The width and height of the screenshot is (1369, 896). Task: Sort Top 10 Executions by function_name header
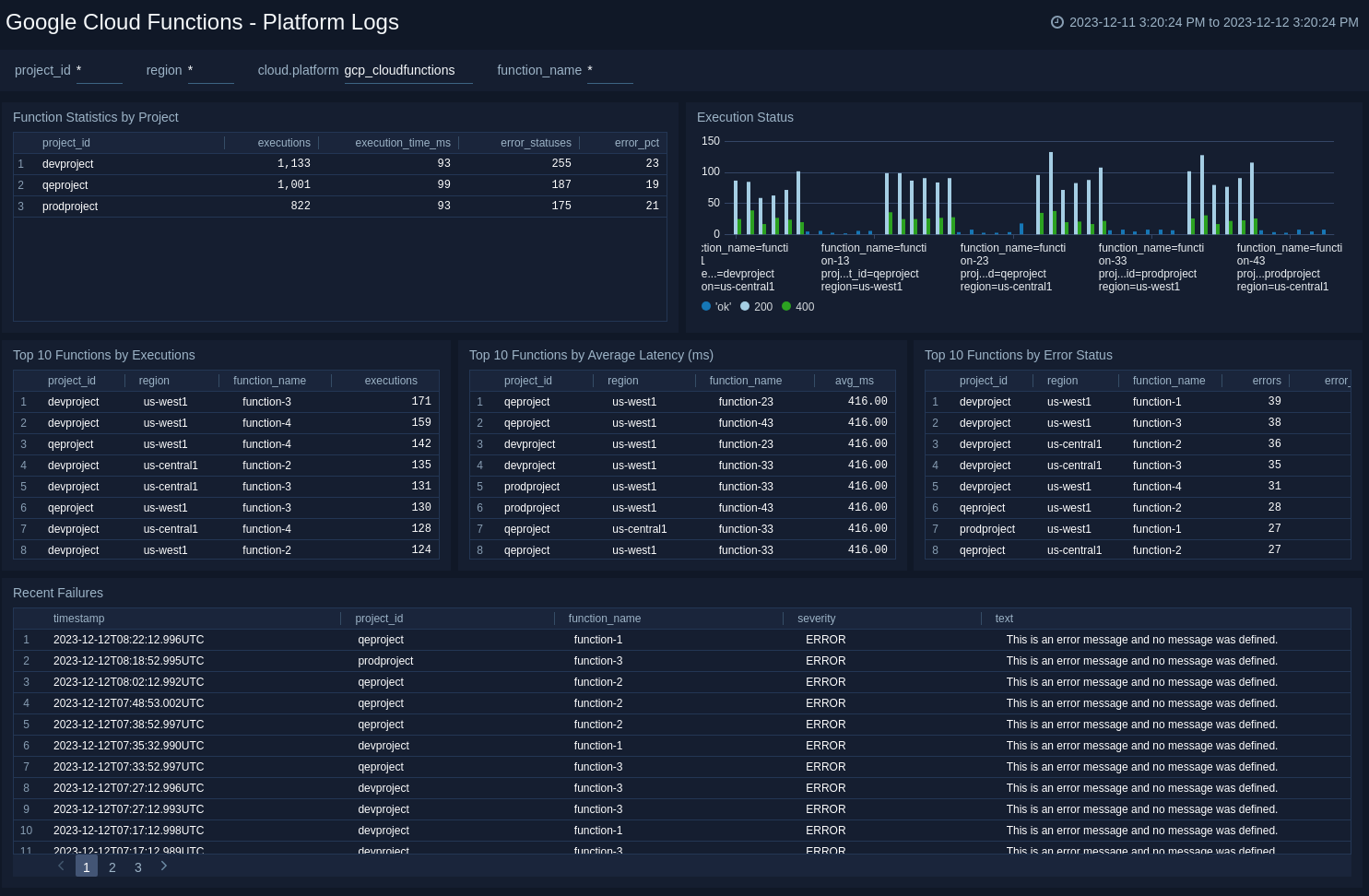point(269,381)
